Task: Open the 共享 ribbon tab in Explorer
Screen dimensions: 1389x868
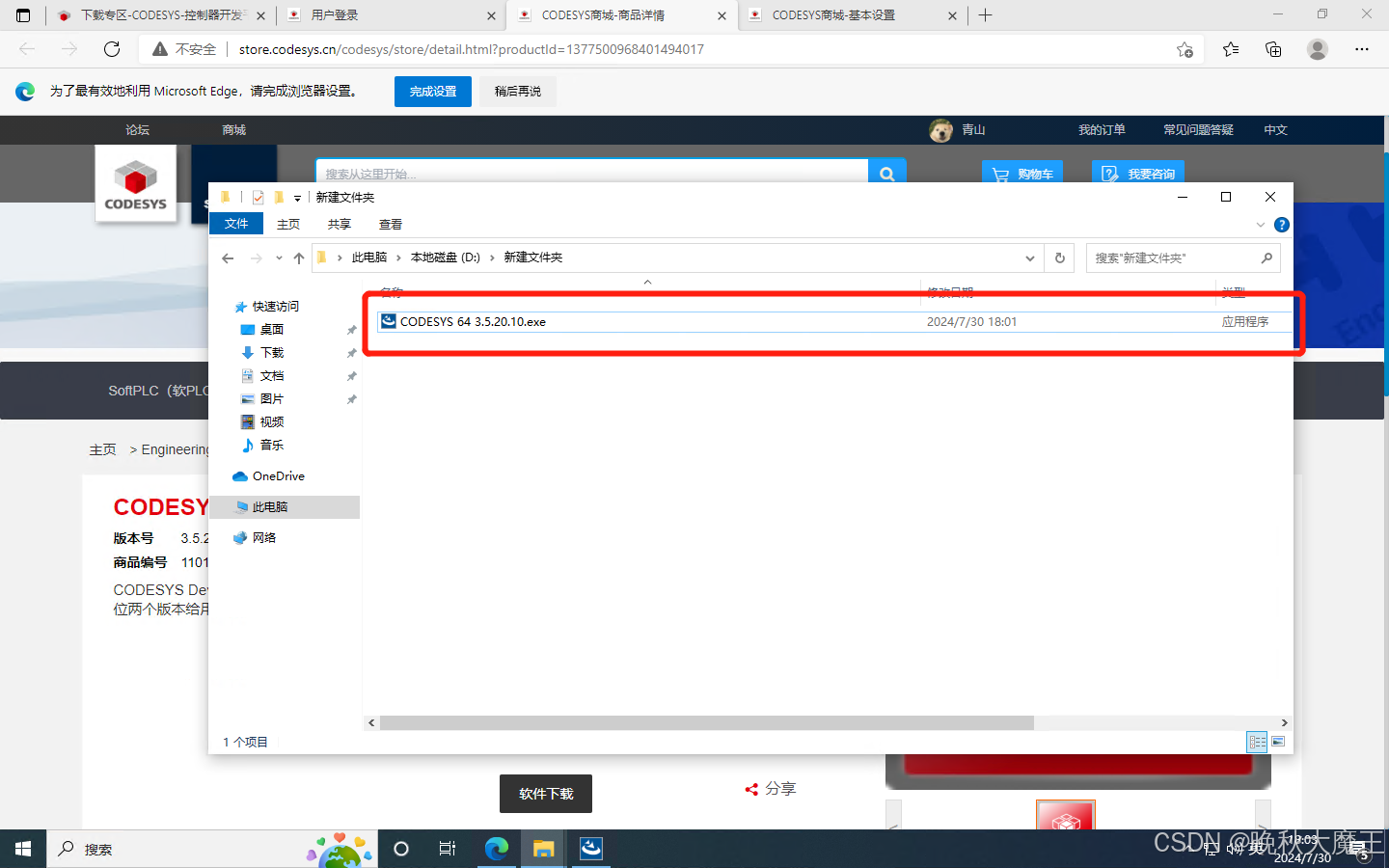Action: tap(340, 224)
